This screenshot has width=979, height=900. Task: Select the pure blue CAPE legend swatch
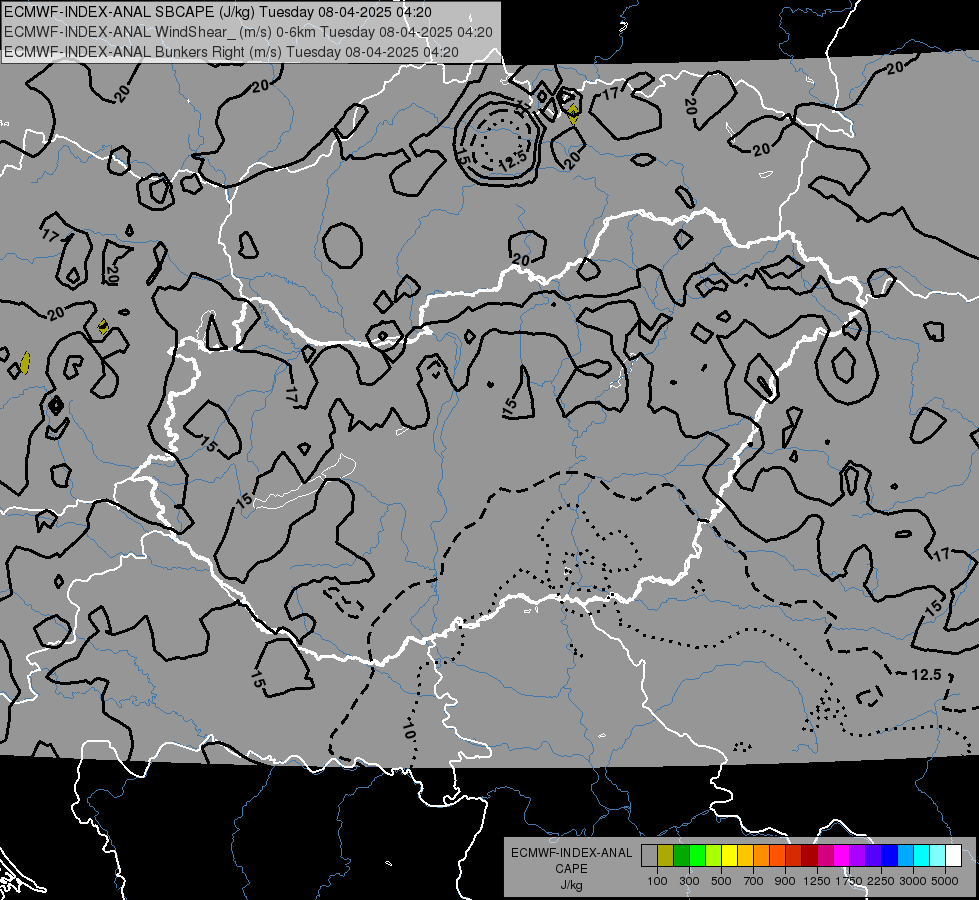[890, 856]
